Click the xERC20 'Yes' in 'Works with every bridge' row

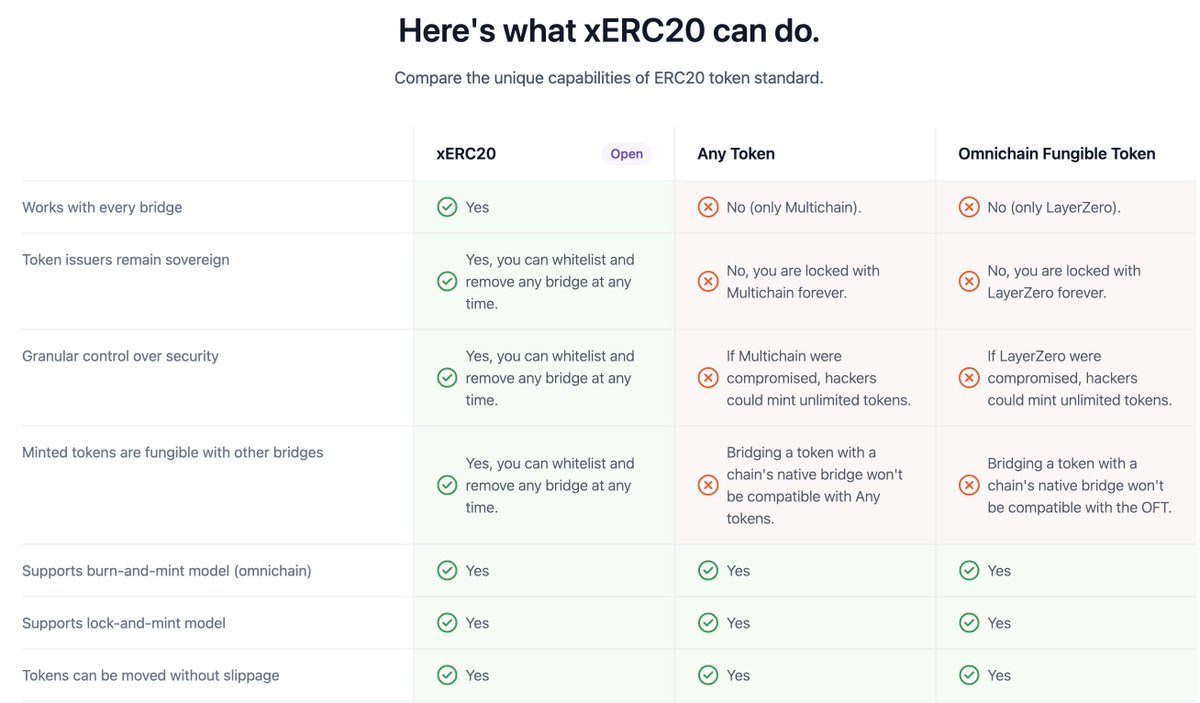pos(477,207)
